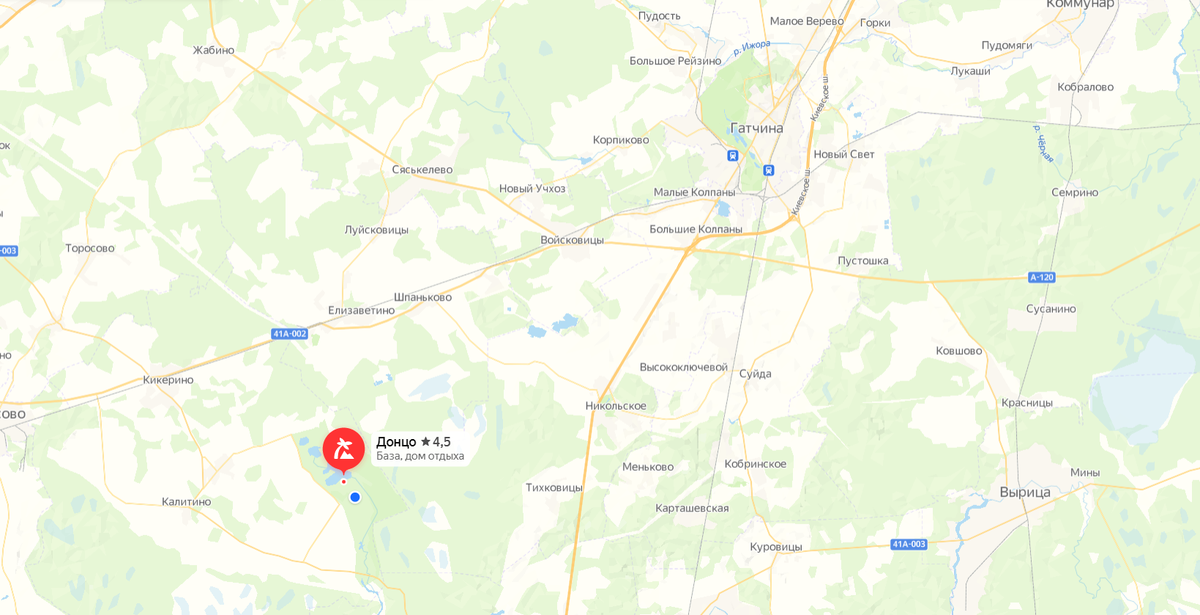Click the left railway station icon in Гатчина
The height and width of the screenshot is (615, 1200).
[733, 156]
